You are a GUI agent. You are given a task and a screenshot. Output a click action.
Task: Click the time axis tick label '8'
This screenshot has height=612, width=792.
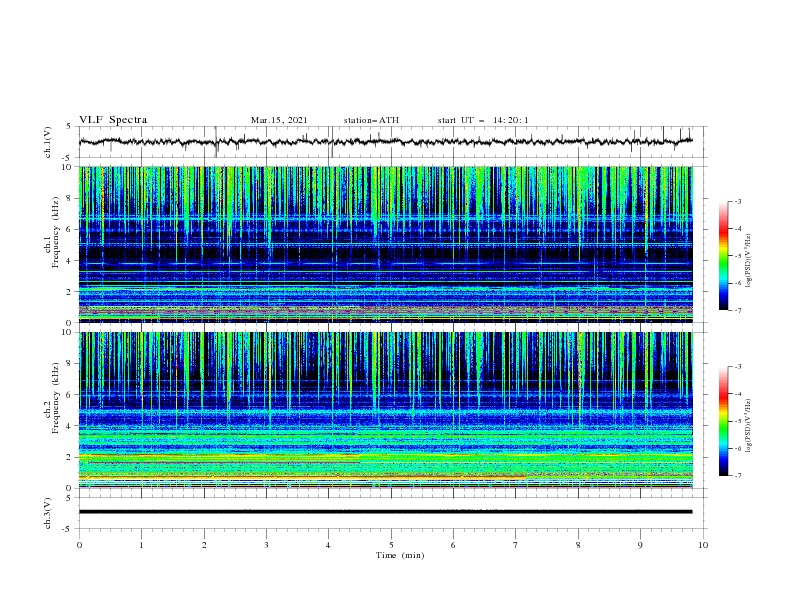[x=578, y=545]
